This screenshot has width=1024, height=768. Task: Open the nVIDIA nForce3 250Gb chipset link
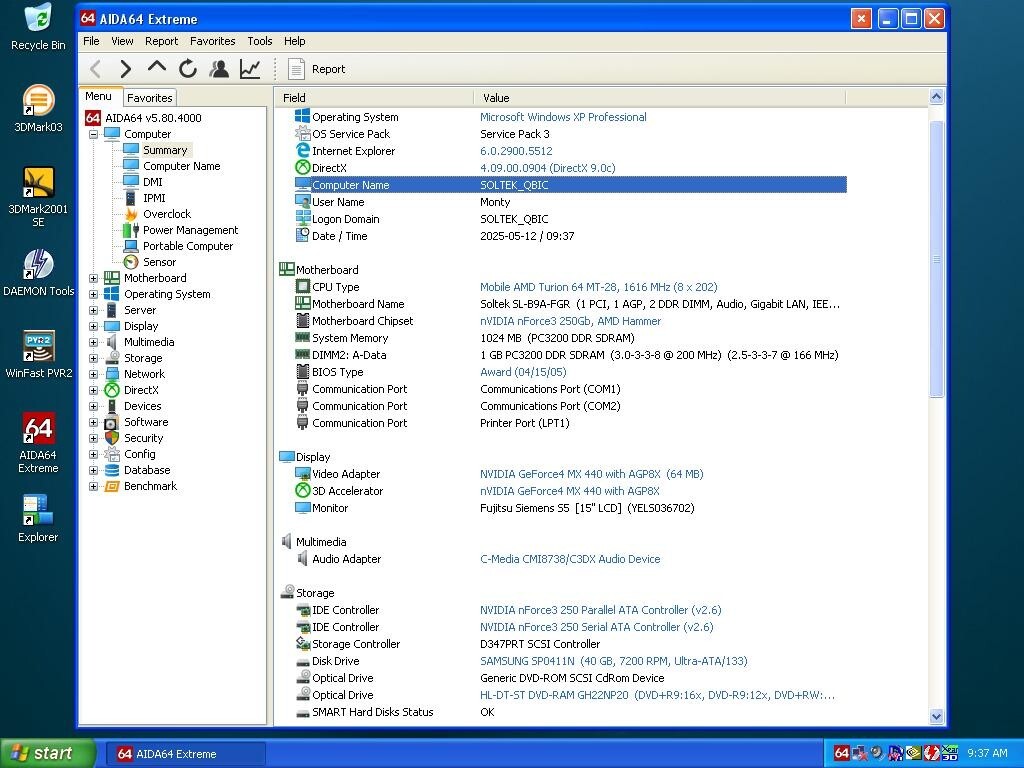click(570, 321)
